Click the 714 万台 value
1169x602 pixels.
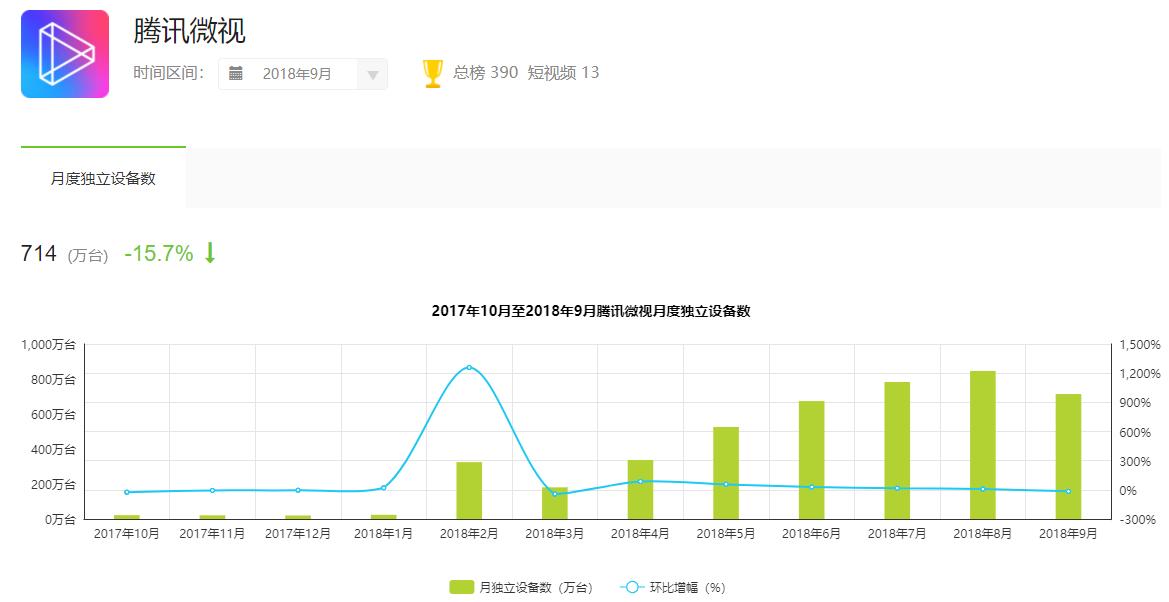(64, 254)
